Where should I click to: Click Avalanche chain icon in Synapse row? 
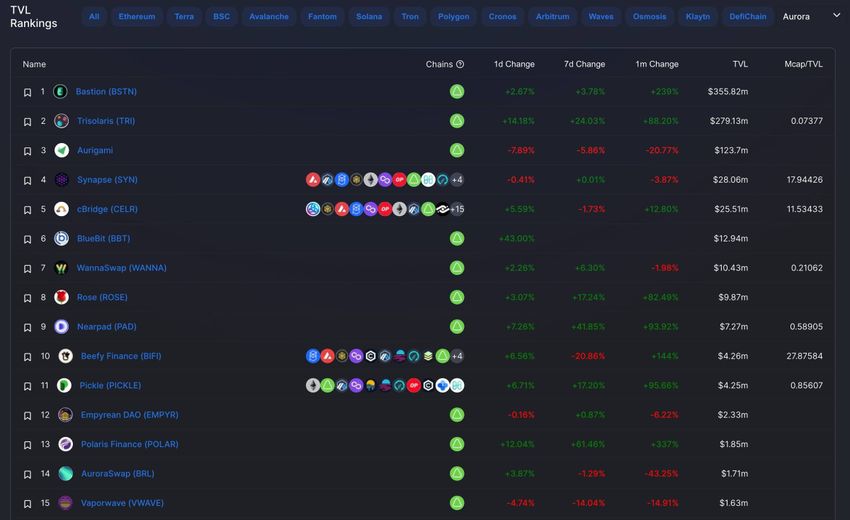coord(313,179)
